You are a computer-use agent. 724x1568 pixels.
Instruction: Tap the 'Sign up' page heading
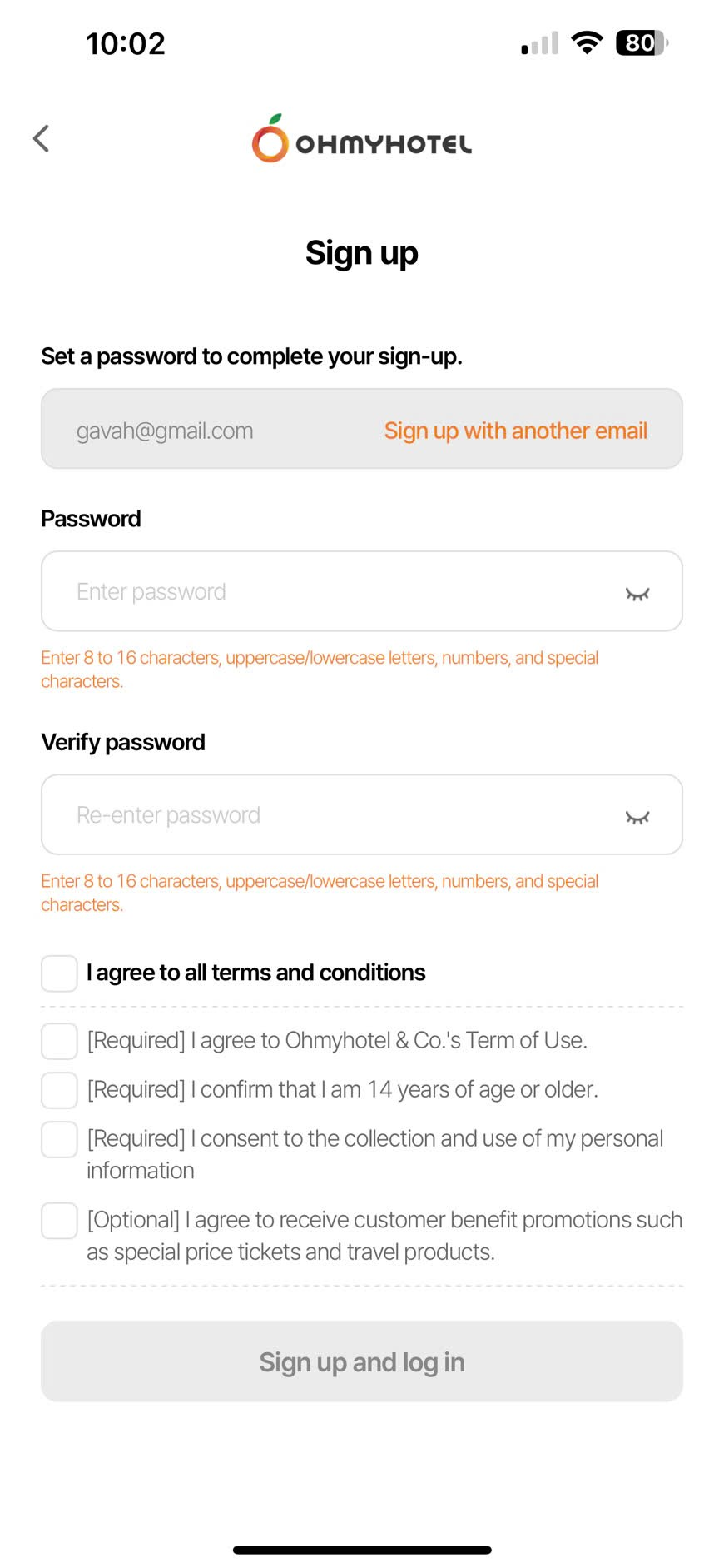coord(362,253)
